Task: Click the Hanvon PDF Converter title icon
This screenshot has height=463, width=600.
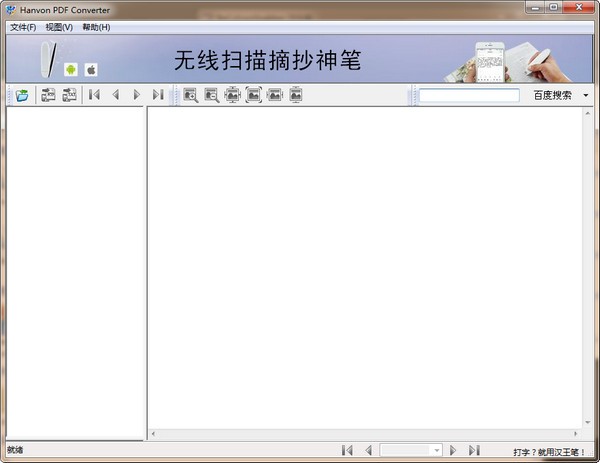Action: [11, 10]
